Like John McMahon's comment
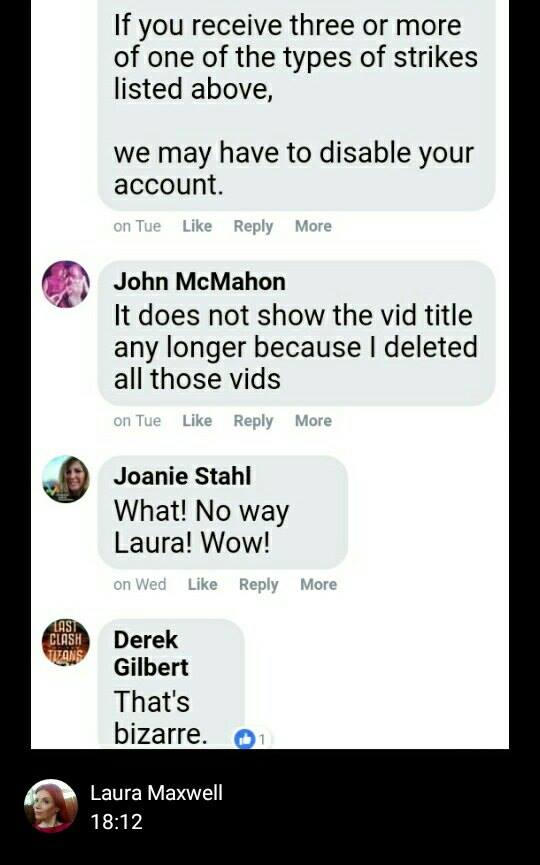Screen dimensions: 540x865 click(x=197, y=421)
